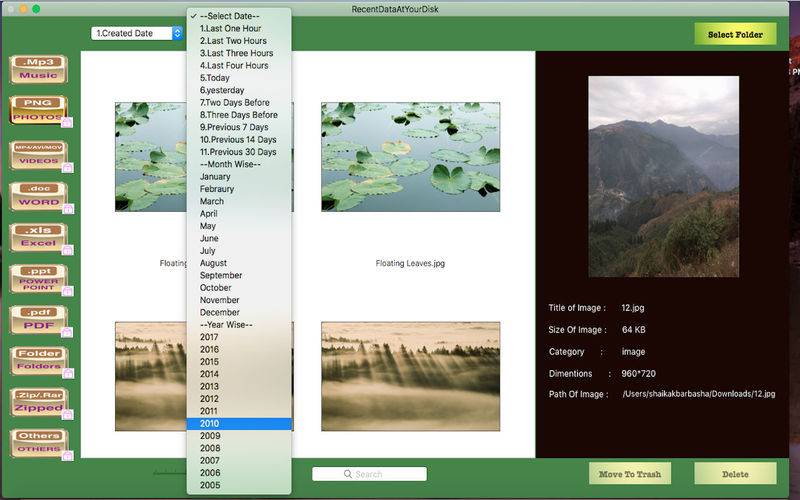800x500 pixels.
Task: Open the Created Date sort dropdown
Action: point(137,33)
